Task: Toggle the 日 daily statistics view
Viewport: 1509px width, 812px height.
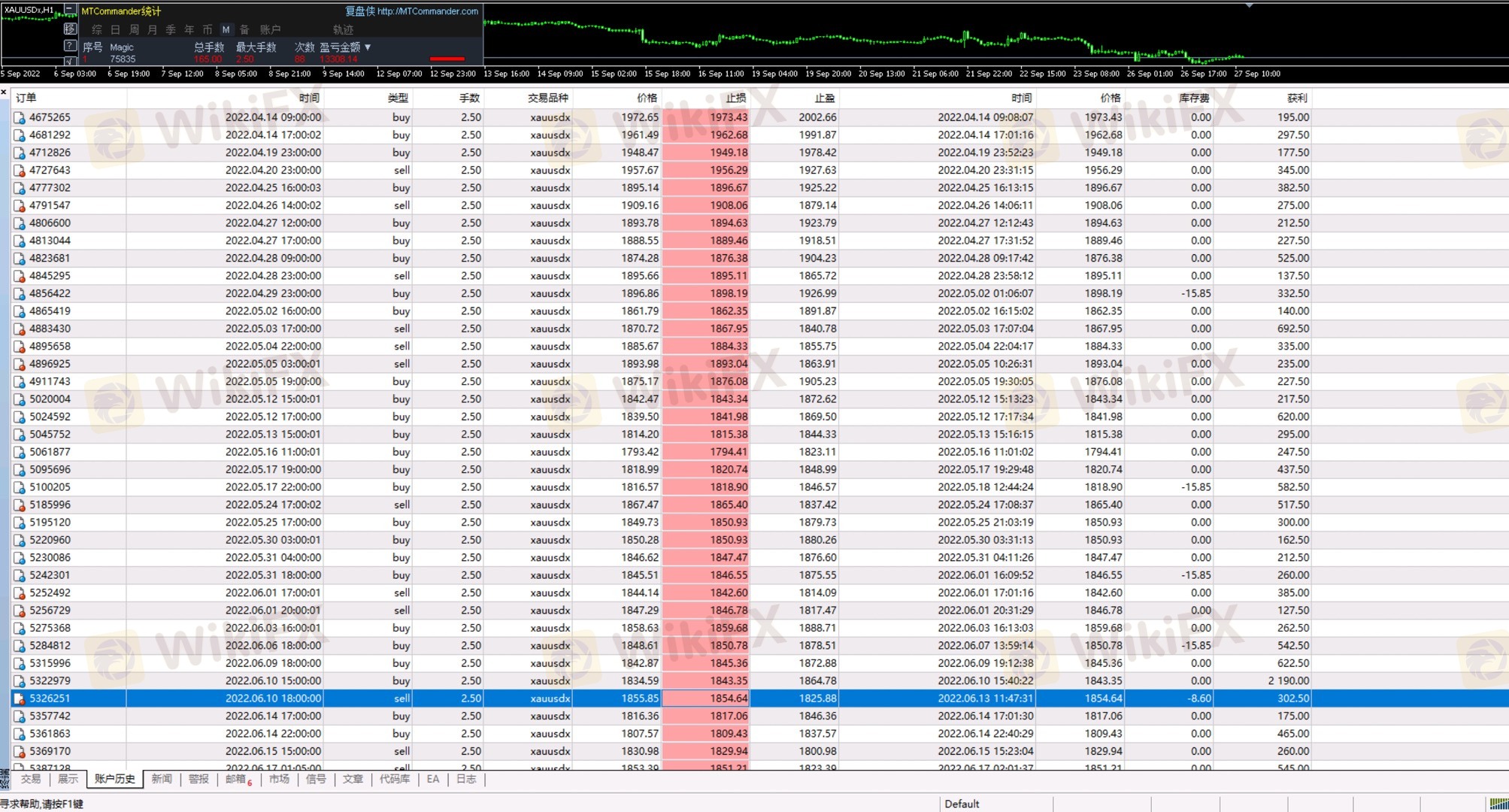Action: pos(115,29)
